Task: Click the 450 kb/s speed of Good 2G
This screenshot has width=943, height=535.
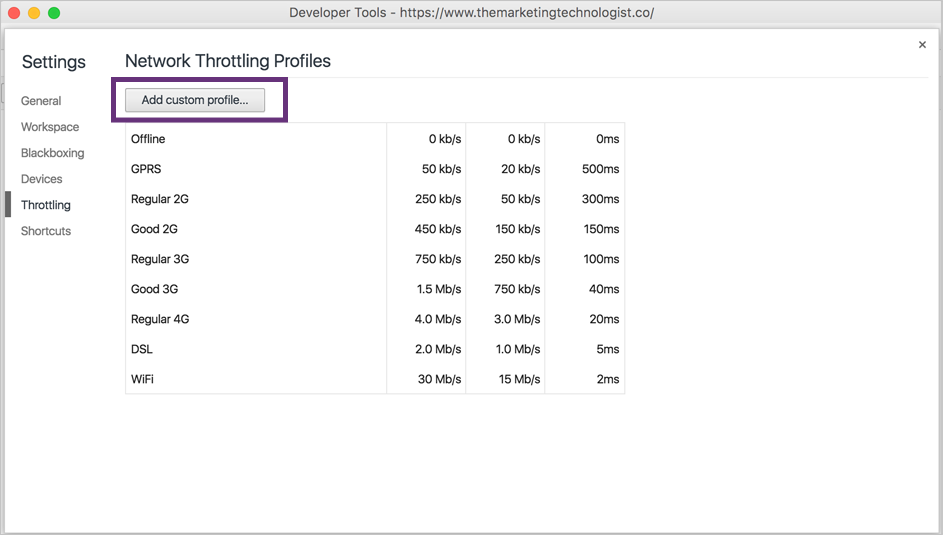Action: [438, 229]
